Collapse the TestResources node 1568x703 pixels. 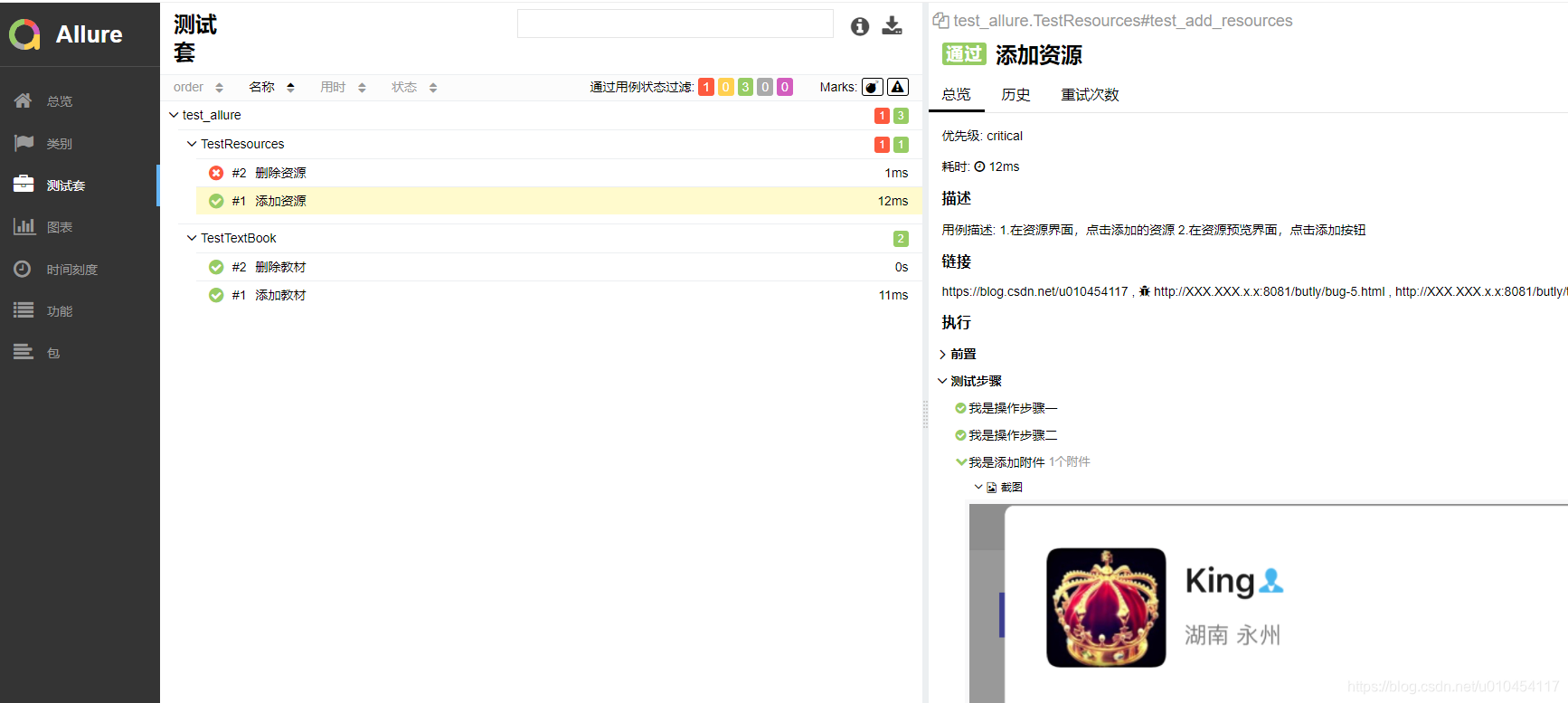192,144
